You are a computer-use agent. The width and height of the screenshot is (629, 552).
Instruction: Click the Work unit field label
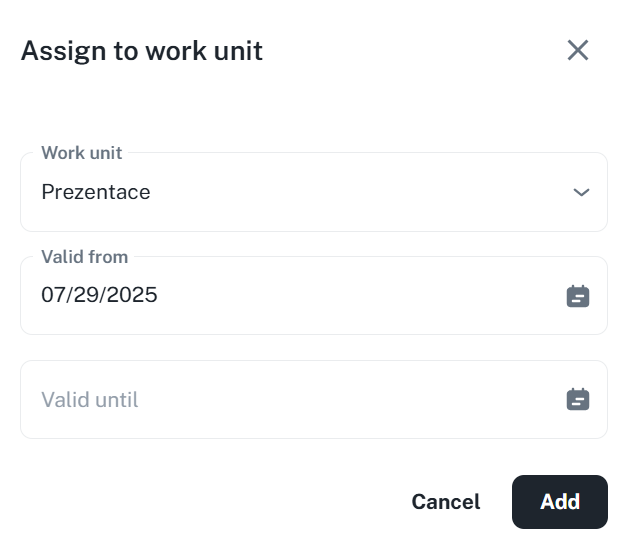[81, 153]
